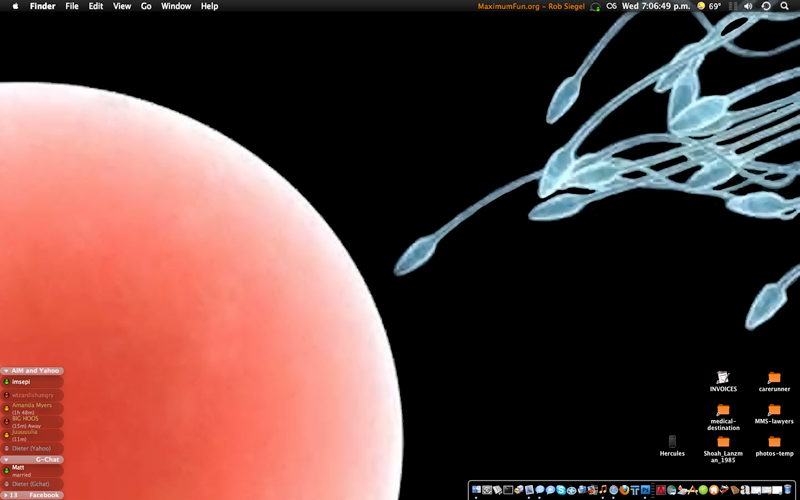Open the 69° weather menu bar item

[709, 6]
